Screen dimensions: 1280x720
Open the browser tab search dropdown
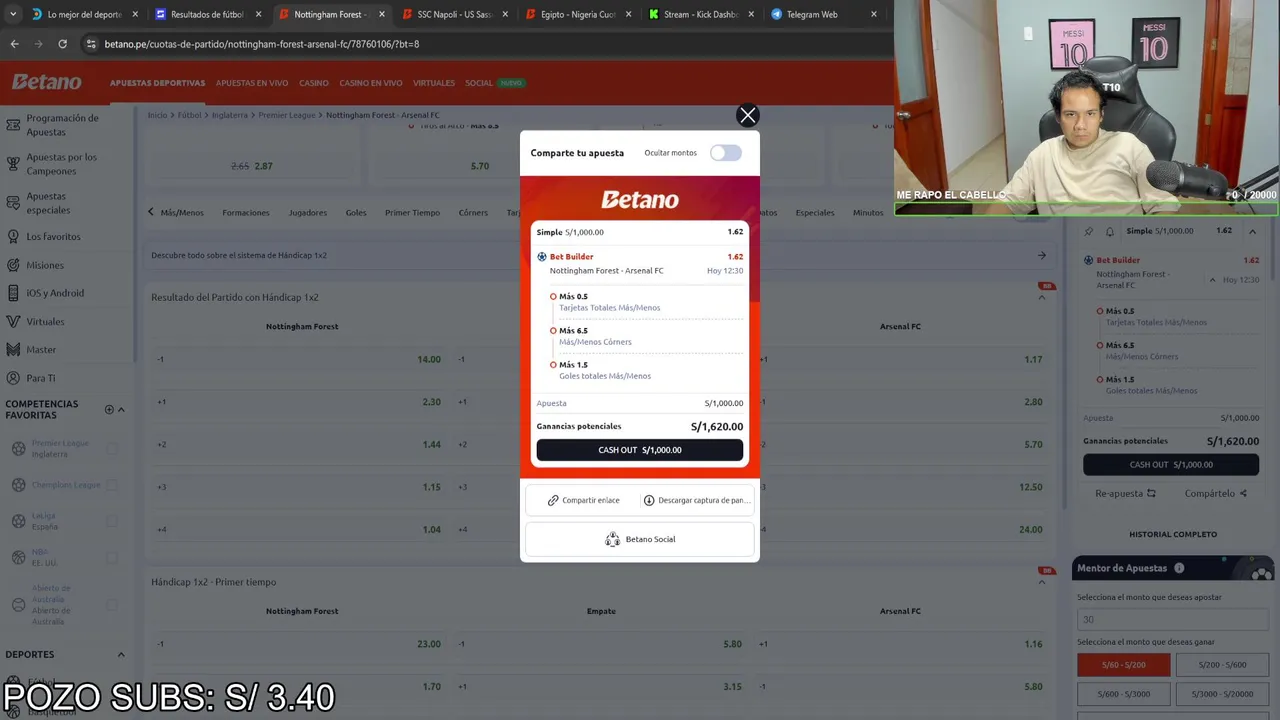pyautogui.click(x=12, y=15)
